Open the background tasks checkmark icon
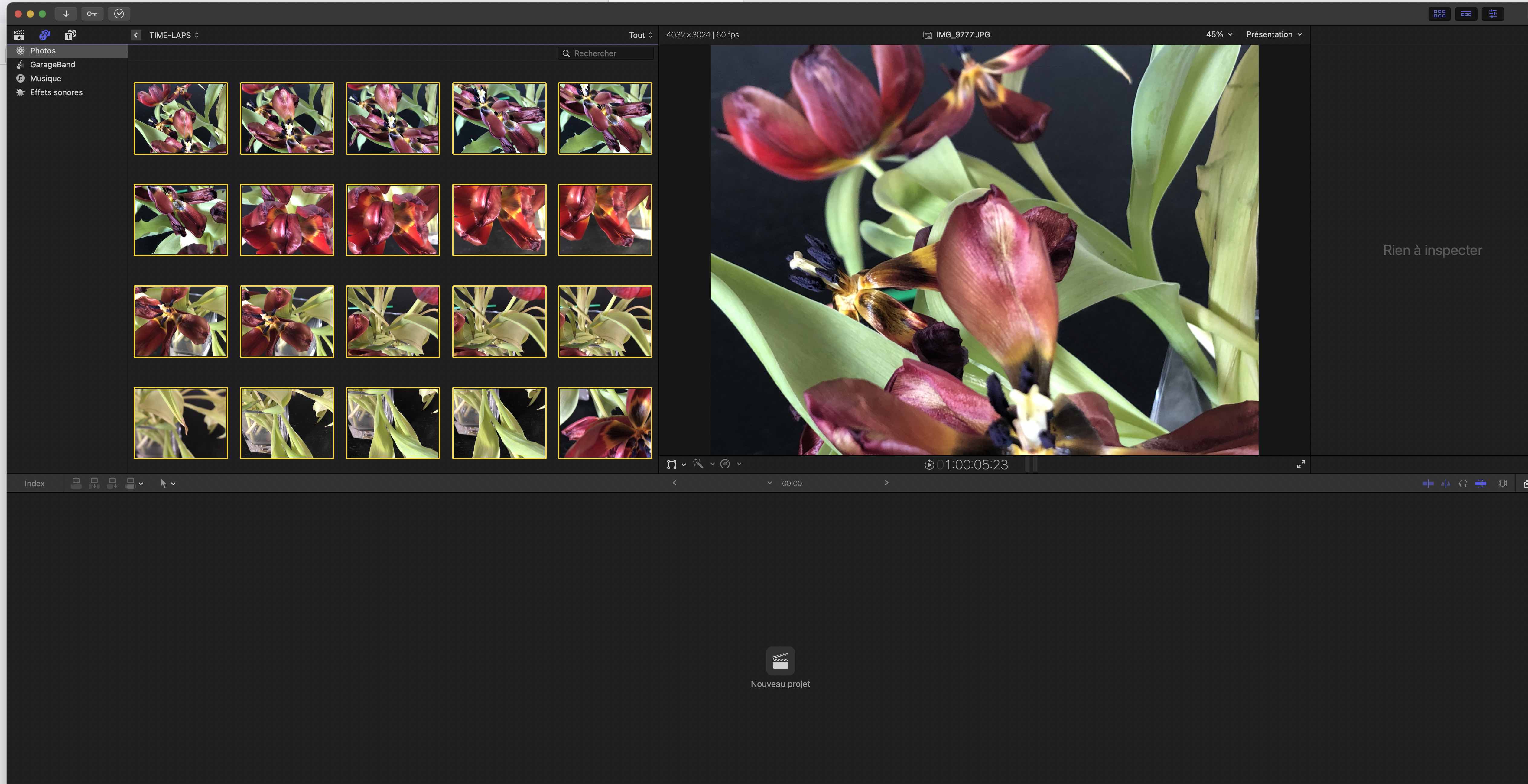Viewport: 1528px width, 784px height. (119, 14)
